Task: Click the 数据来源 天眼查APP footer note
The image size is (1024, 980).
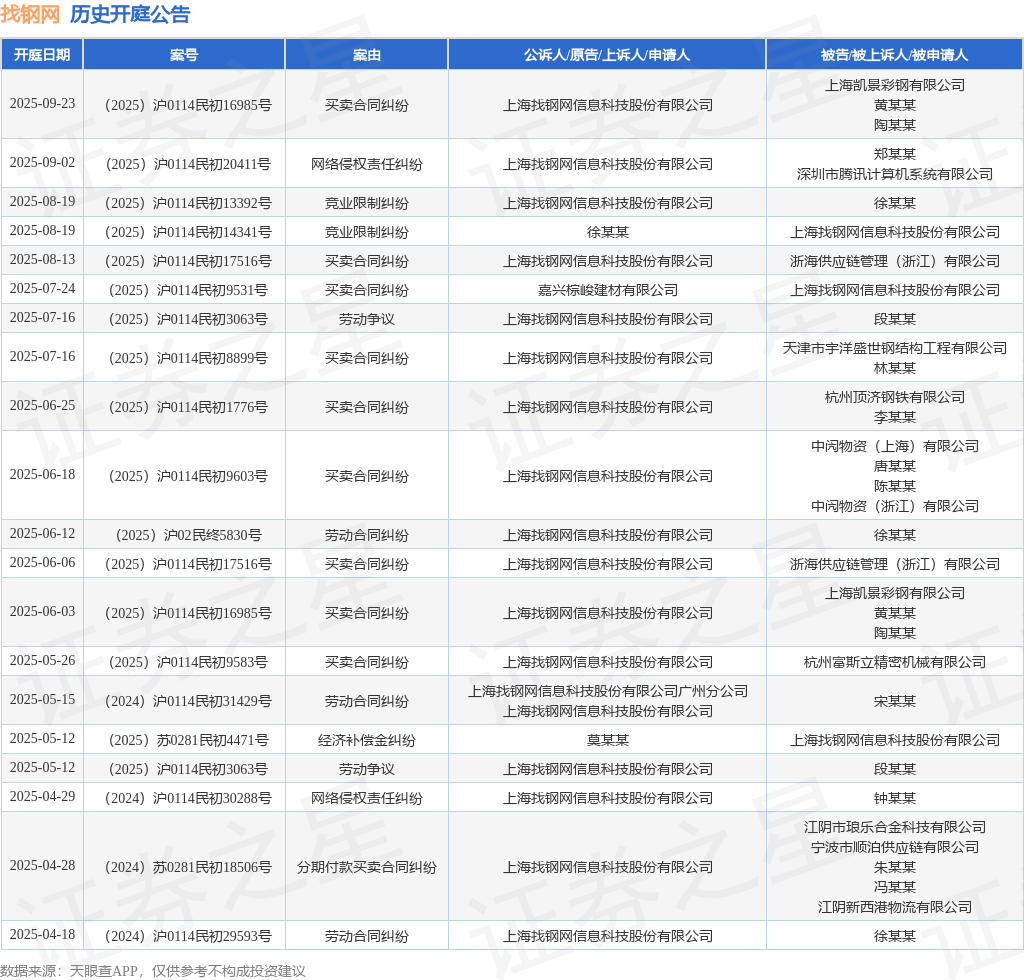Action: [x=153, y=971]
